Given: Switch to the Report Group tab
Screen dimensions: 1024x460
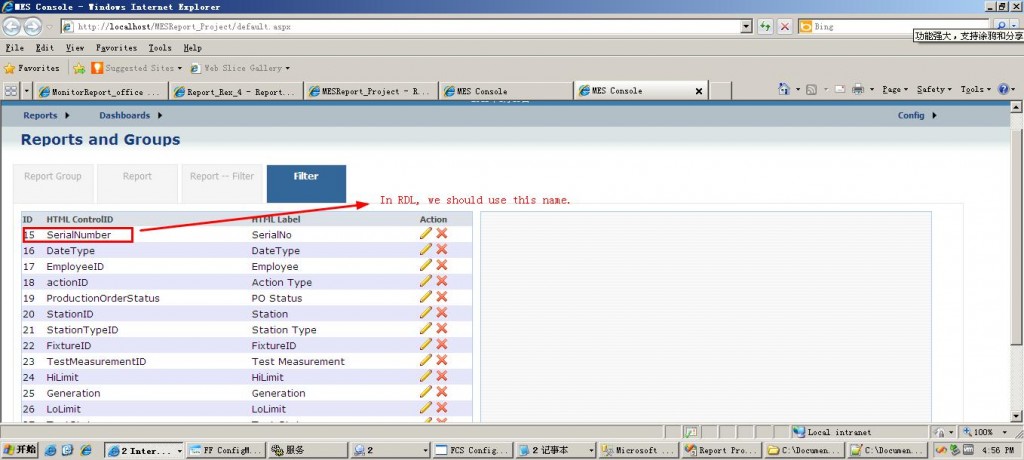Looking at the screenshot, I should pos(53,184).
